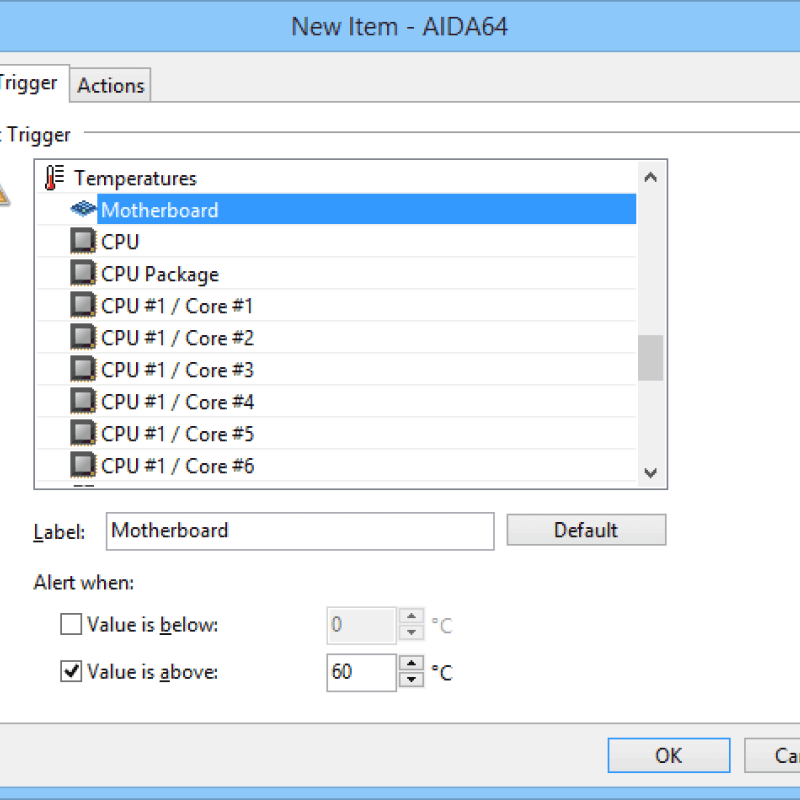This screenshot has height=800, width=800.
Task: Select the CPU #1 / Core #6 sensor icon
Action: (82, 465)
